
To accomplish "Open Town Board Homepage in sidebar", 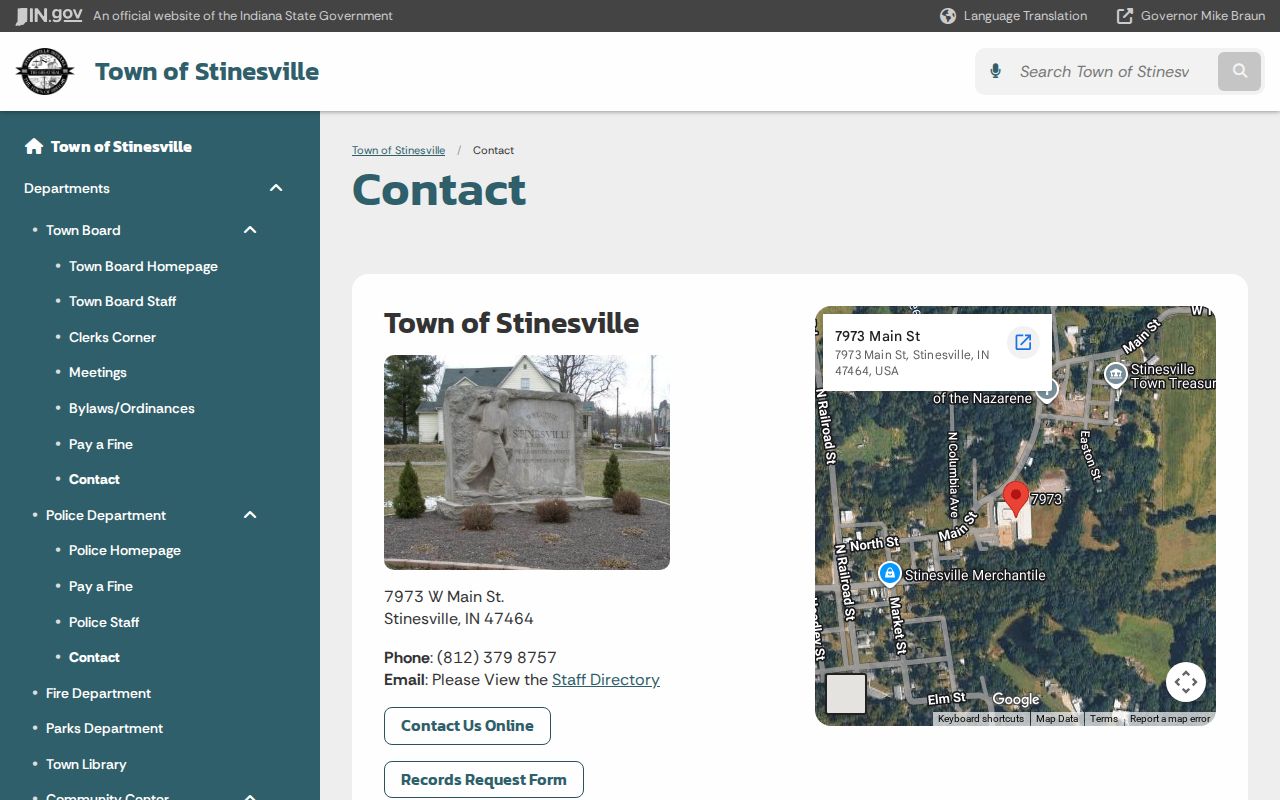I will pos(143,266).
